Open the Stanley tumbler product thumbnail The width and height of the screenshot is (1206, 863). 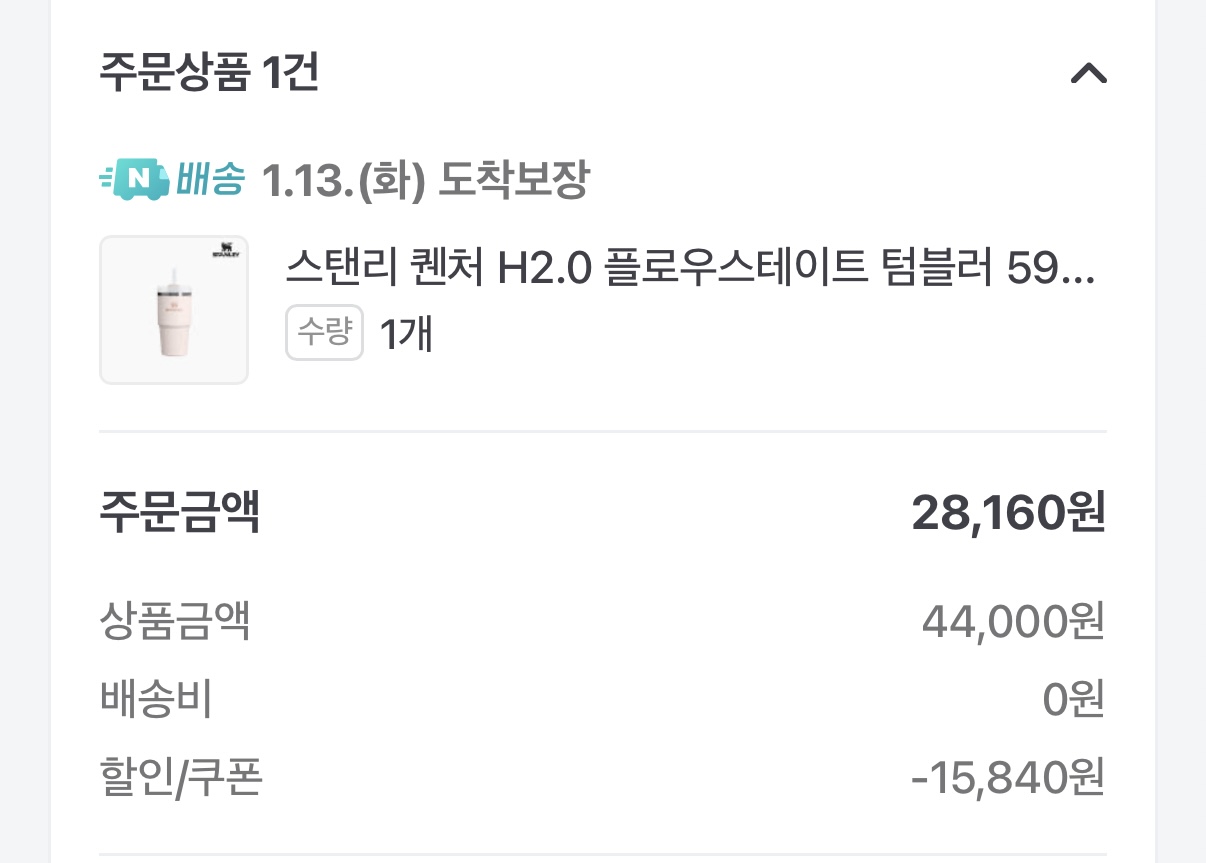pos(174,310)
